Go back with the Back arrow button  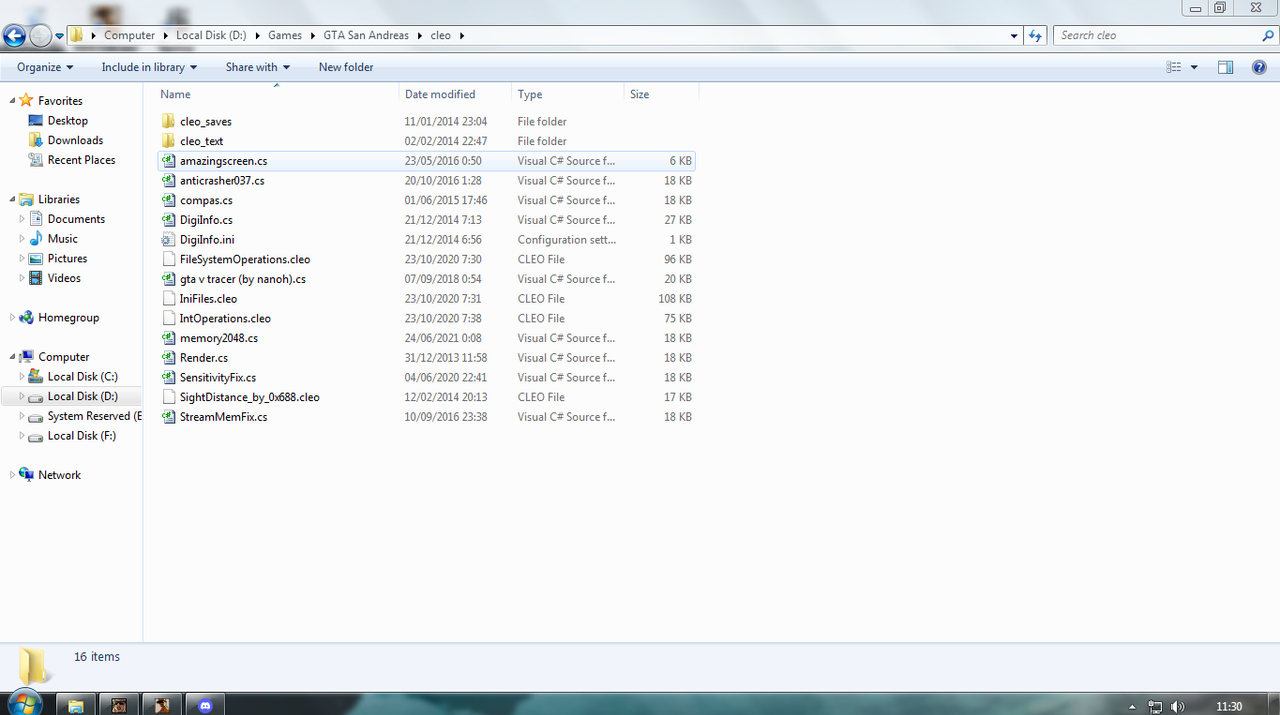click(14, 36)
